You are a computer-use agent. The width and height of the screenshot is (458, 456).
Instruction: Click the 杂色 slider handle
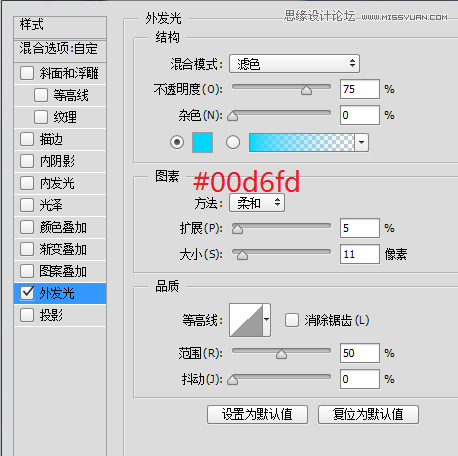click(x=233, y=116)
